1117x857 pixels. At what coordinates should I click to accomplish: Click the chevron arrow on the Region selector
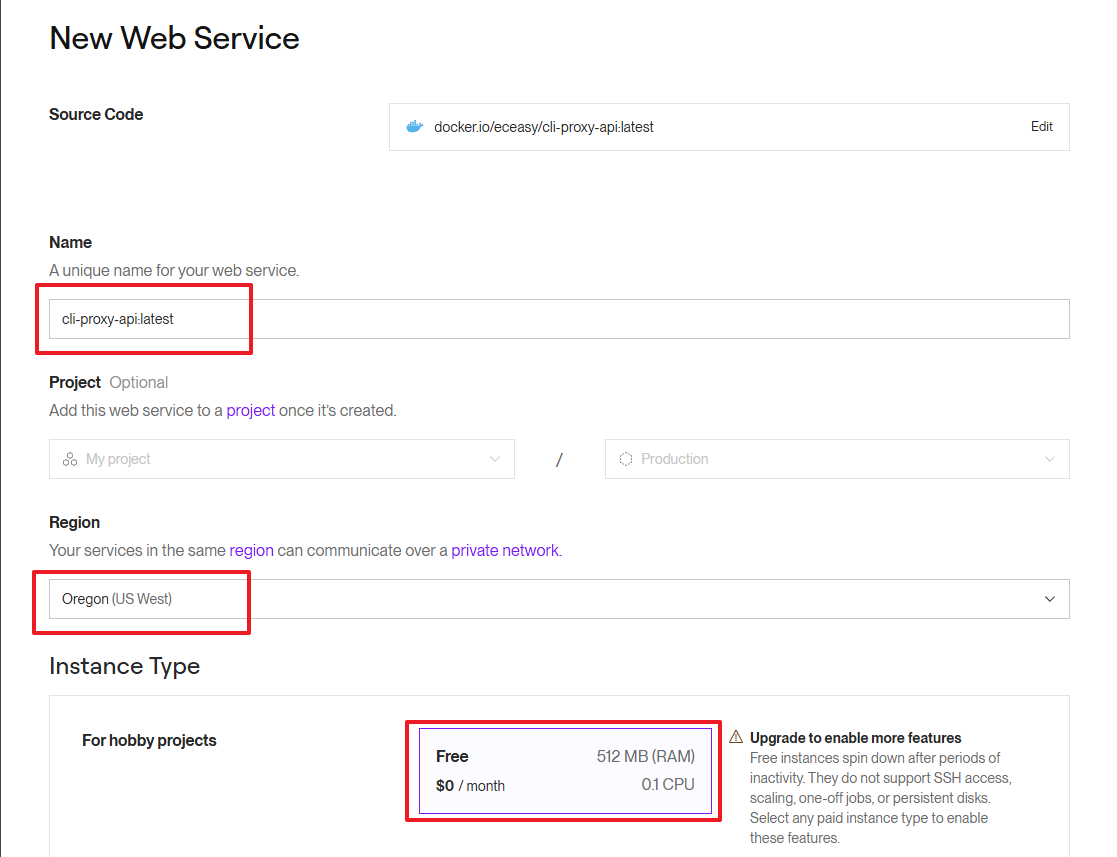click(1049, 599)
